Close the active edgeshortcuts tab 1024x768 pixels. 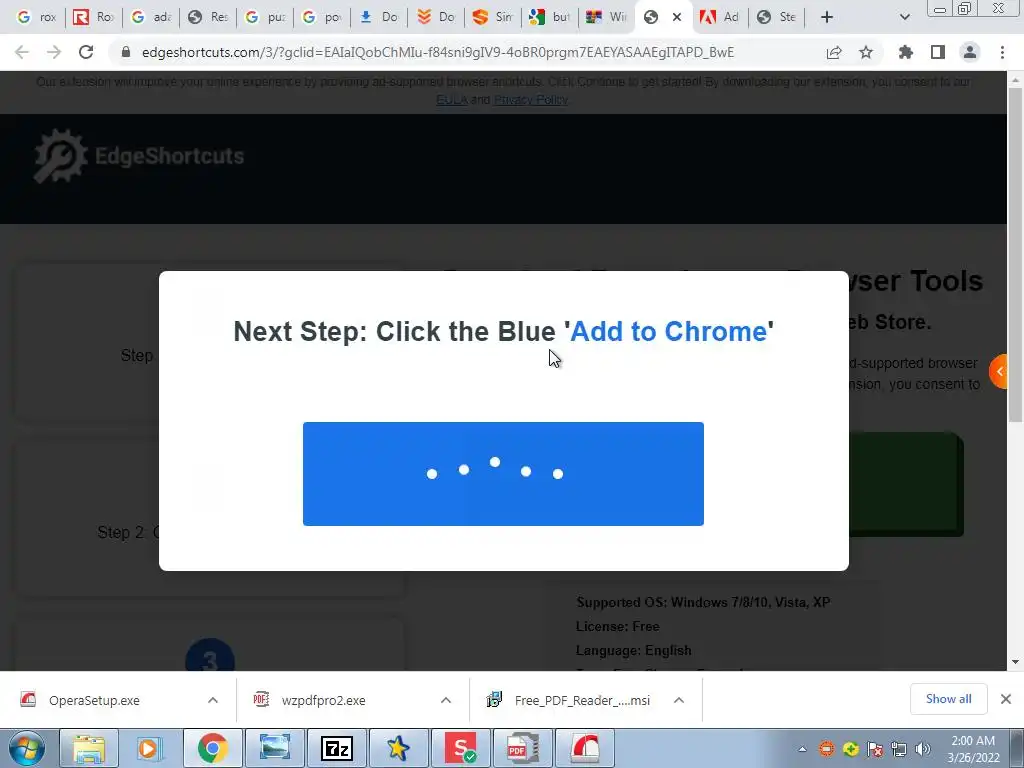677,17
